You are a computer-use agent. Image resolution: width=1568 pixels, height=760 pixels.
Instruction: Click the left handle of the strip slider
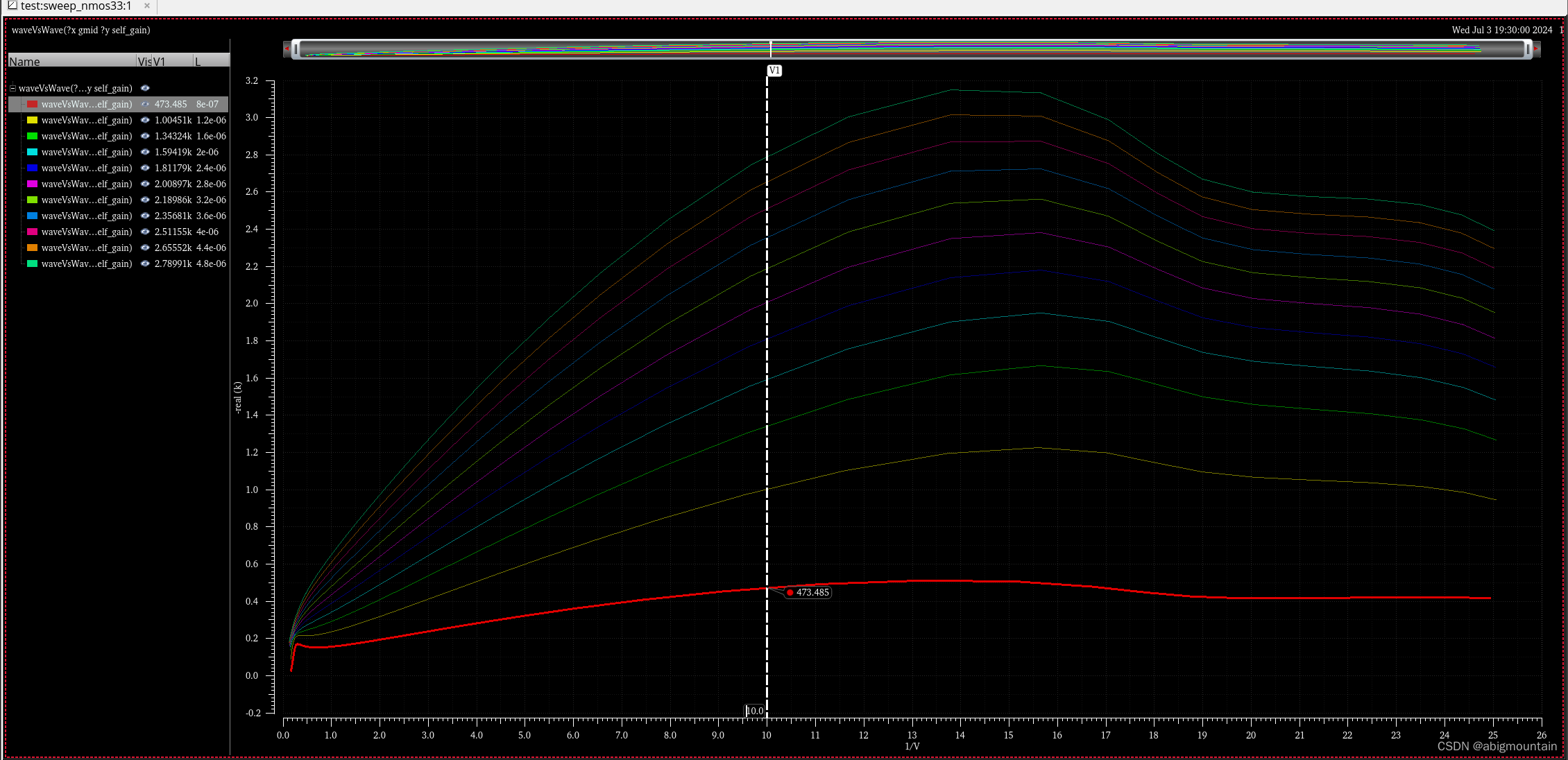[296, 49]
